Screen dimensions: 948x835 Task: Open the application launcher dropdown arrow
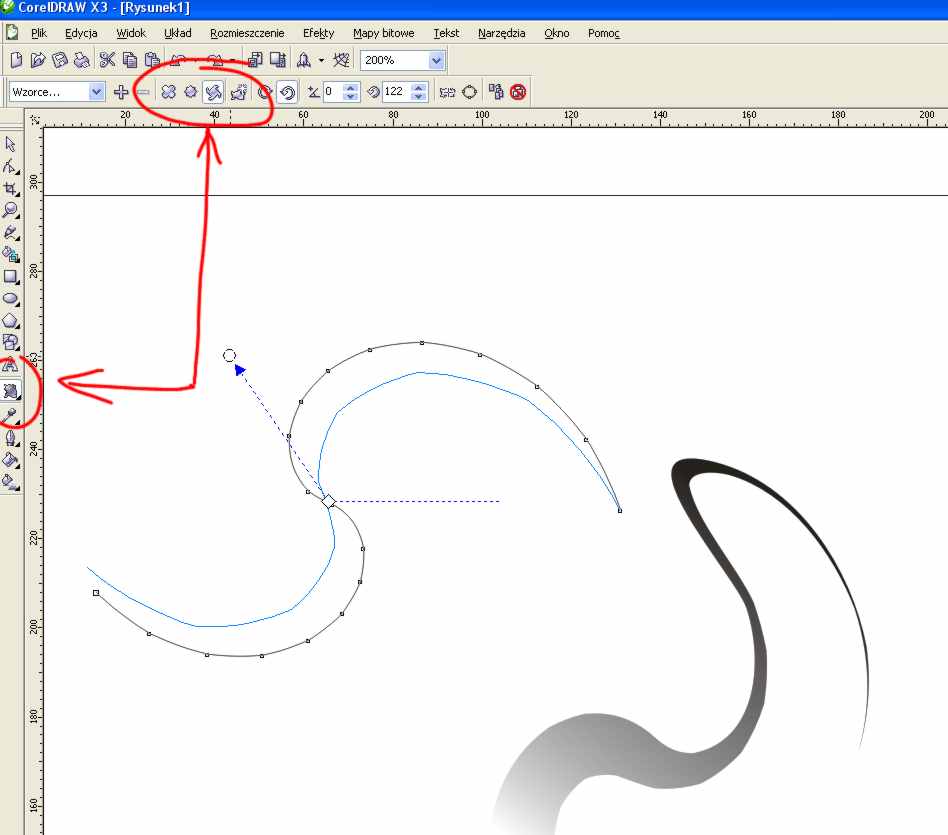click(x=321, y=61)
